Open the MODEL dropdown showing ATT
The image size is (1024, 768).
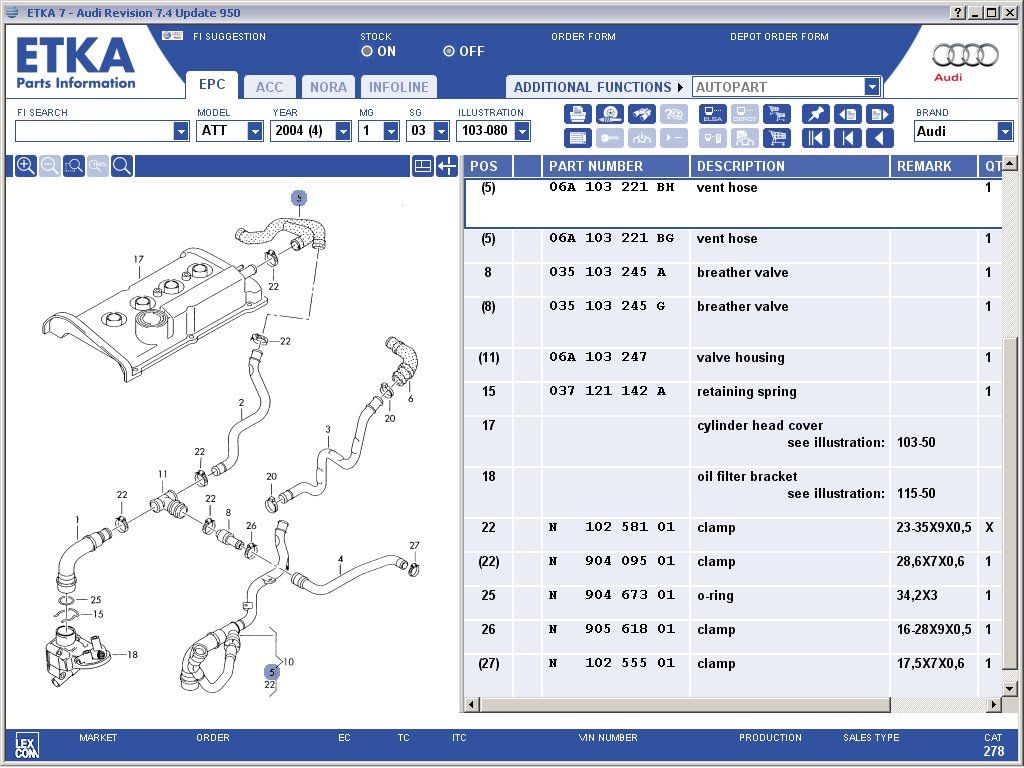point(255,131)
